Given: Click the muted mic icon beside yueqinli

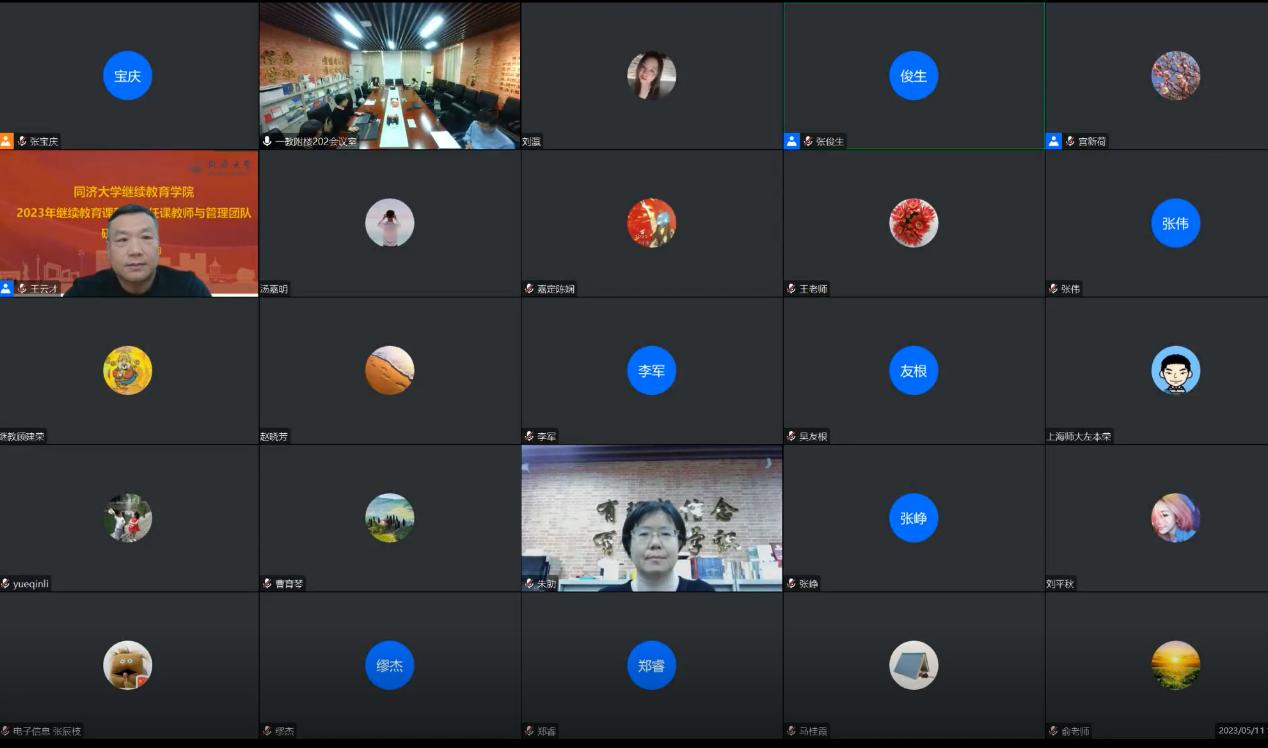Looking at the screenshot, I should [6, 584].
